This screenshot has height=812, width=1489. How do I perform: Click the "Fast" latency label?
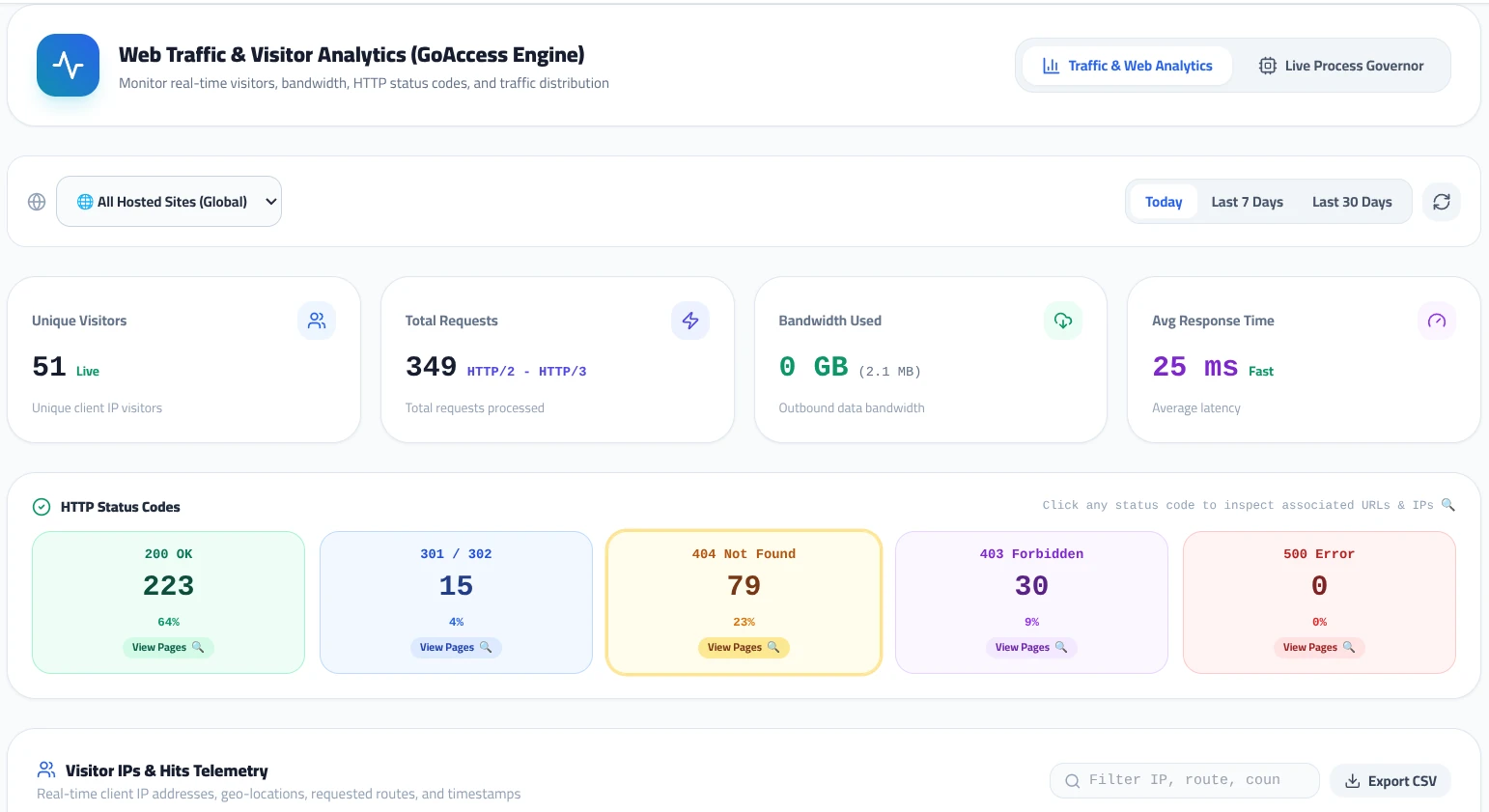1261,372
